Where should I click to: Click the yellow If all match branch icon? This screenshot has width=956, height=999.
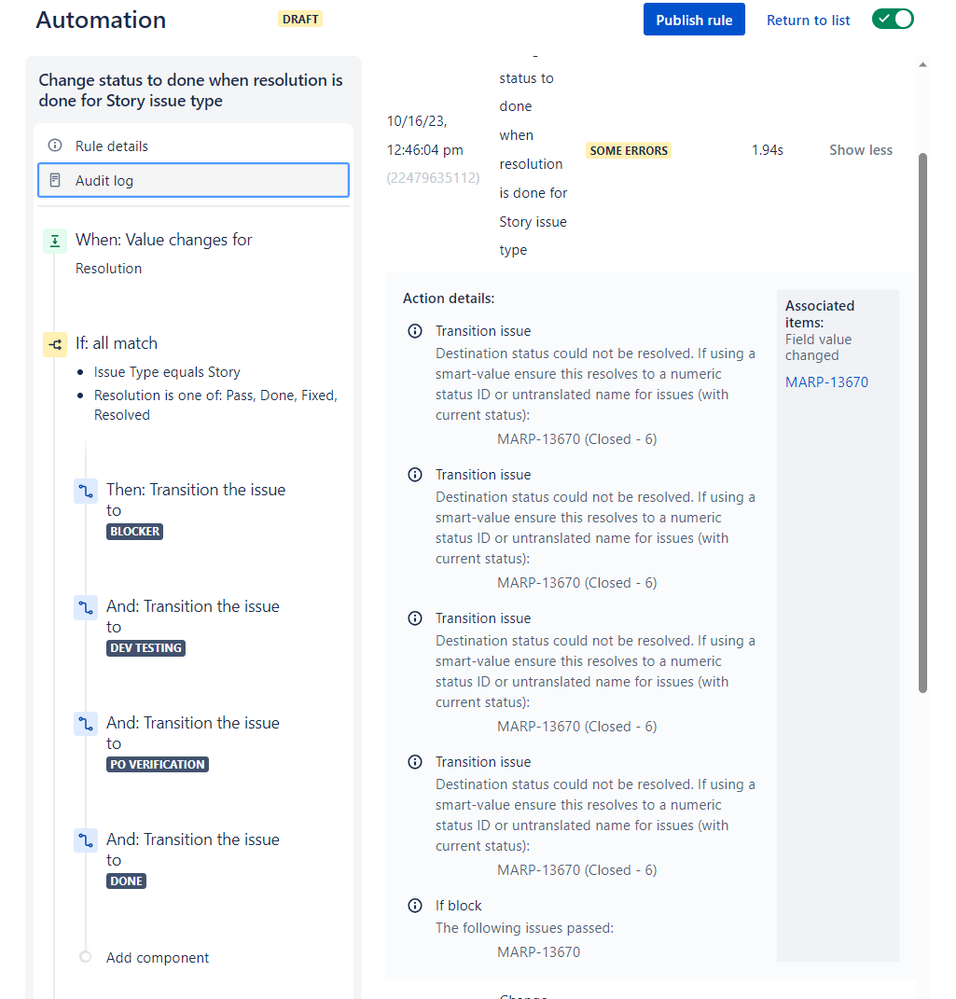pos(55,343)
